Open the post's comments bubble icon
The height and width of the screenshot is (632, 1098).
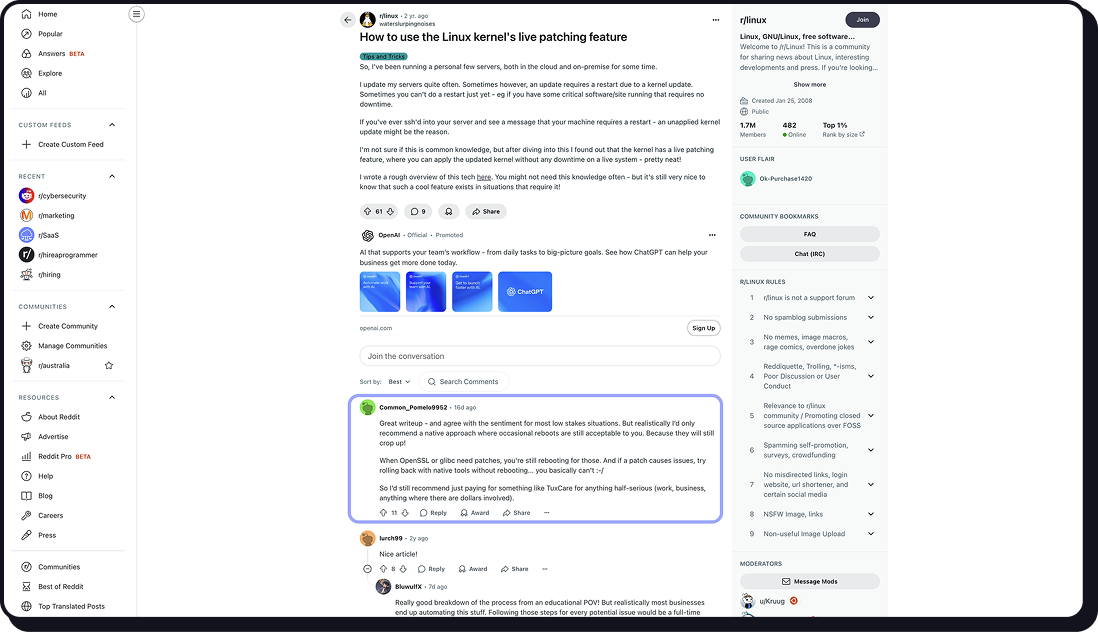coord(417,211)
